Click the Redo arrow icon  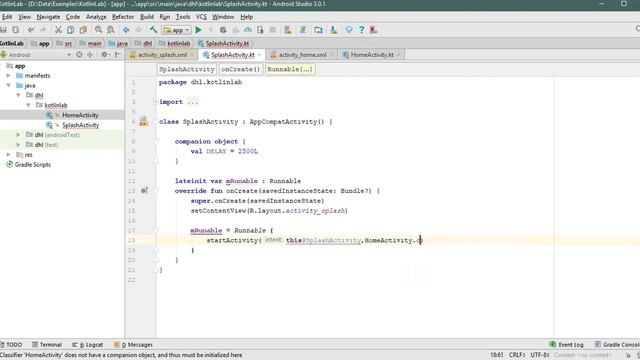[43, 30]
